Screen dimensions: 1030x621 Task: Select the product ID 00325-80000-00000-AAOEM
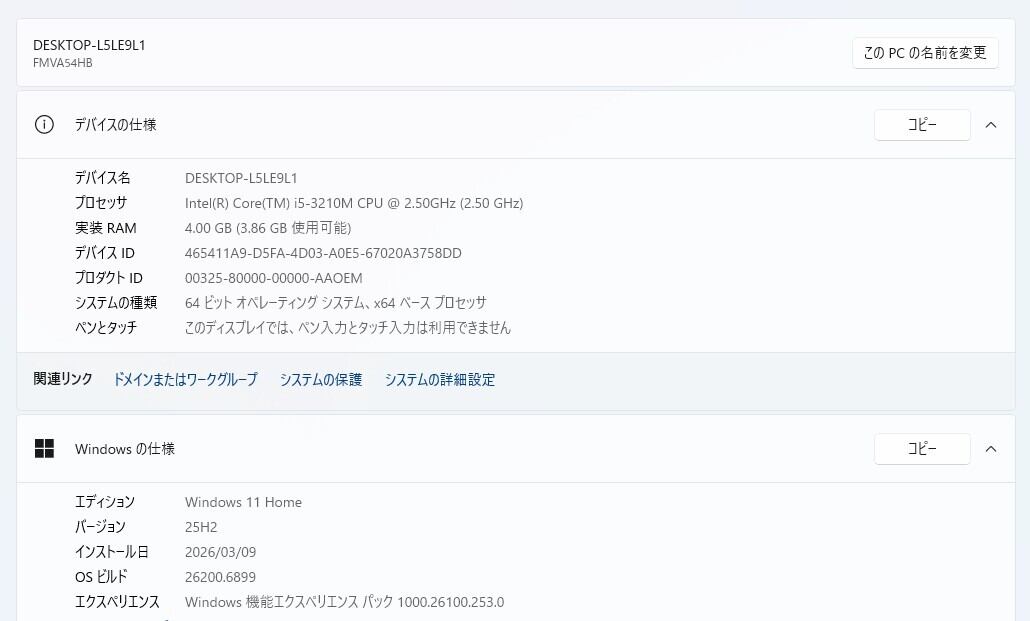tap(274, 278)
